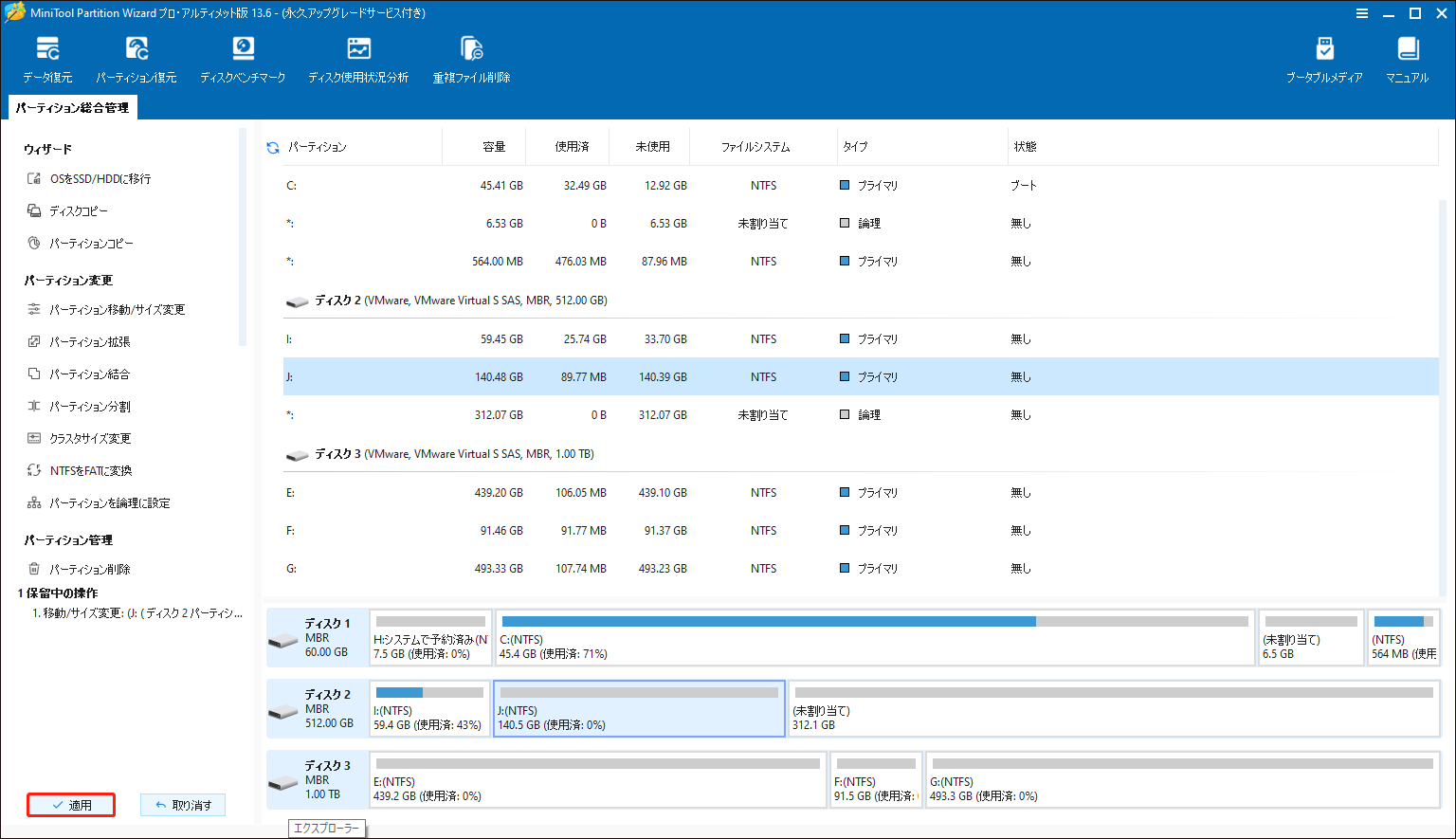This screenshot has height=839, width=1456.
Task: Open ディスク使用状況分析 tool
Action: (358, 60)
